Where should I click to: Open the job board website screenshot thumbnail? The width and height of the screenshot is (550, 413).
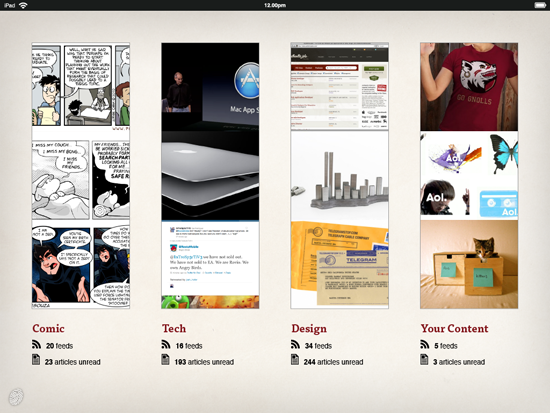point(340,87)
